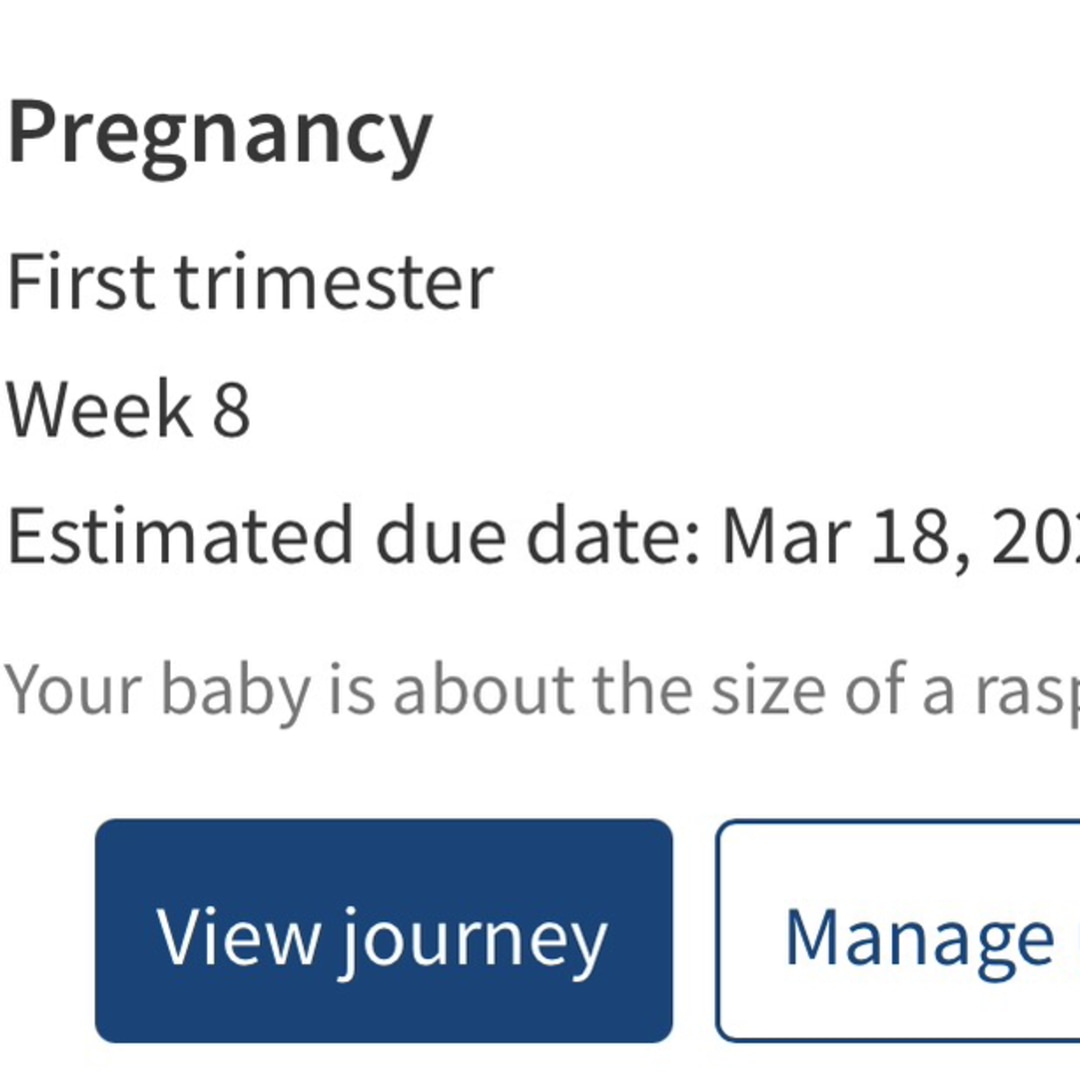
Task: Click the Week 8 label
Action: 128,408
